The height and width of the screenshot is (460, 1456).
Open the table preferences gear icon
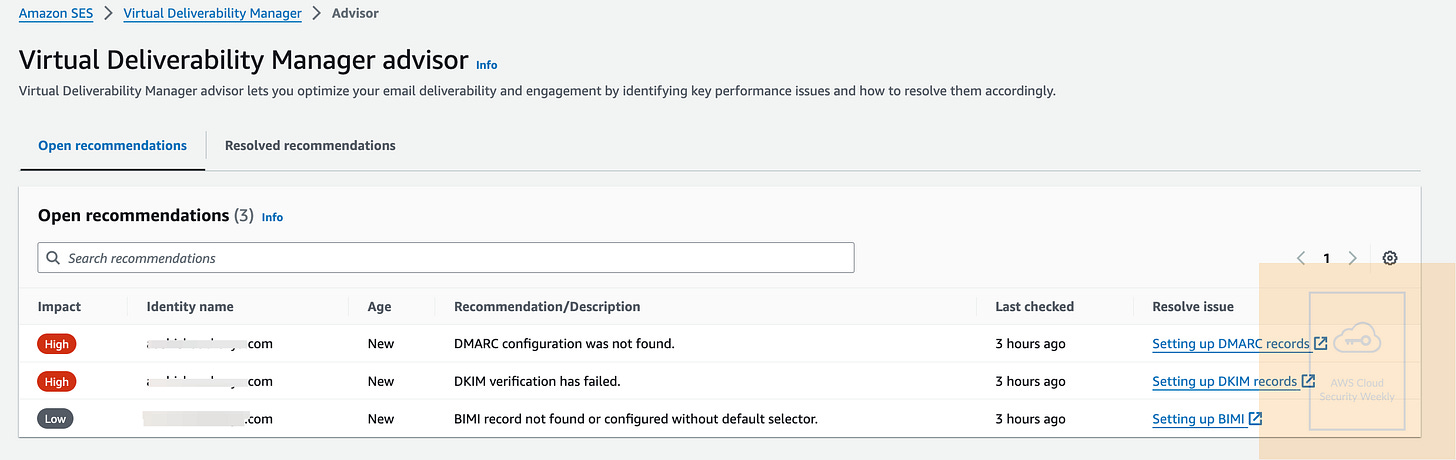(x=1389, y=258)
